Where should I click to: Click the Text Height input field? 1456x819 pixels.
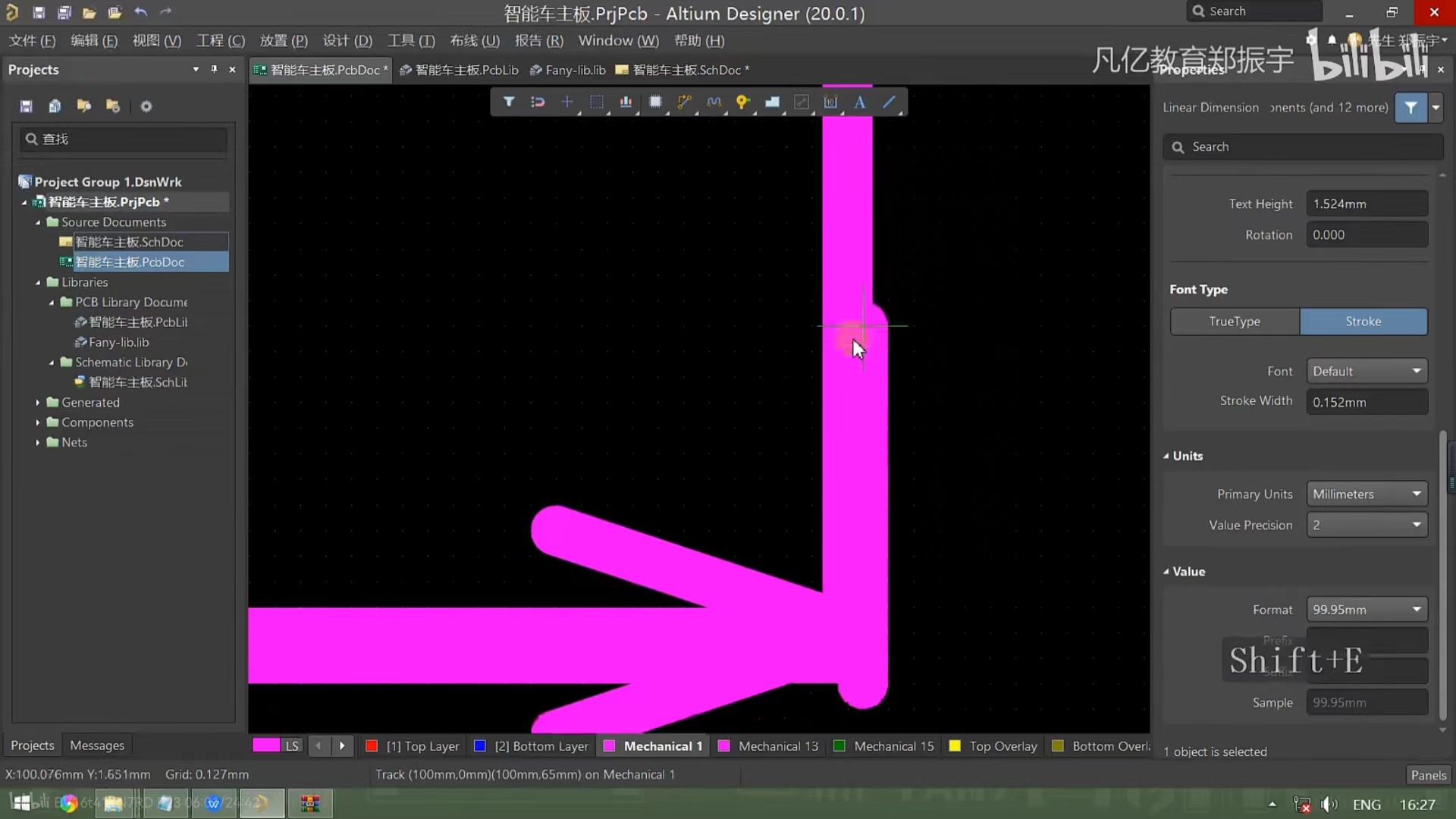(1367, 204)
